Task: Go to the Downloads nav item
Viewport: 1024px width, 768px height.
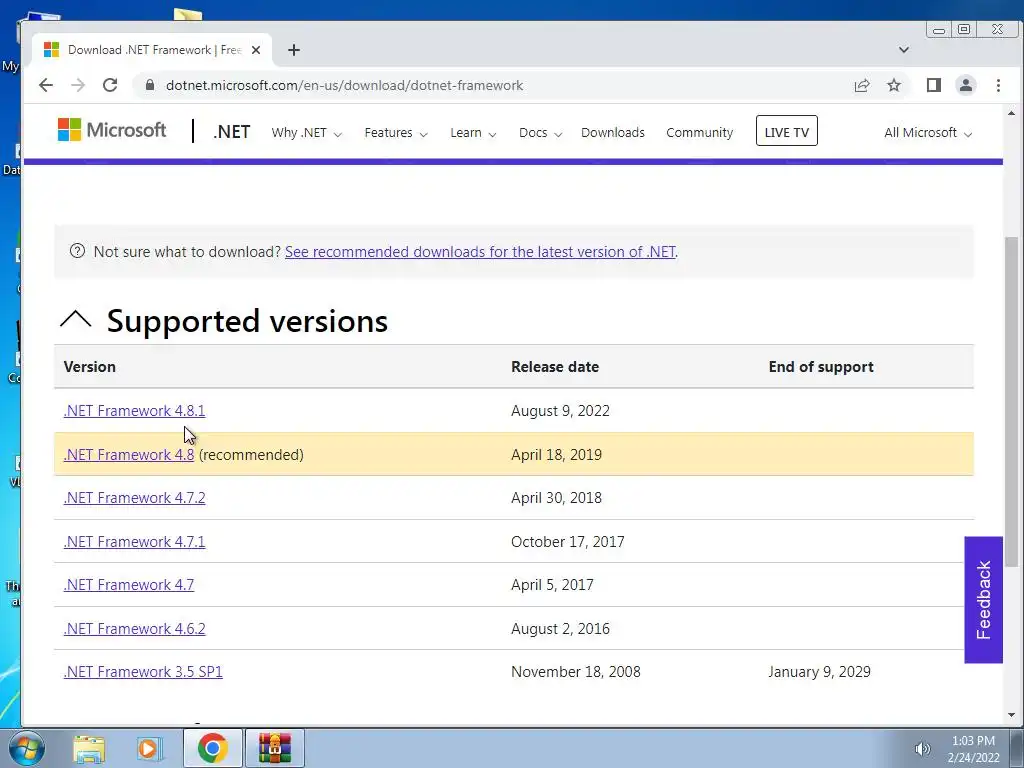Action: coord(613,133)
